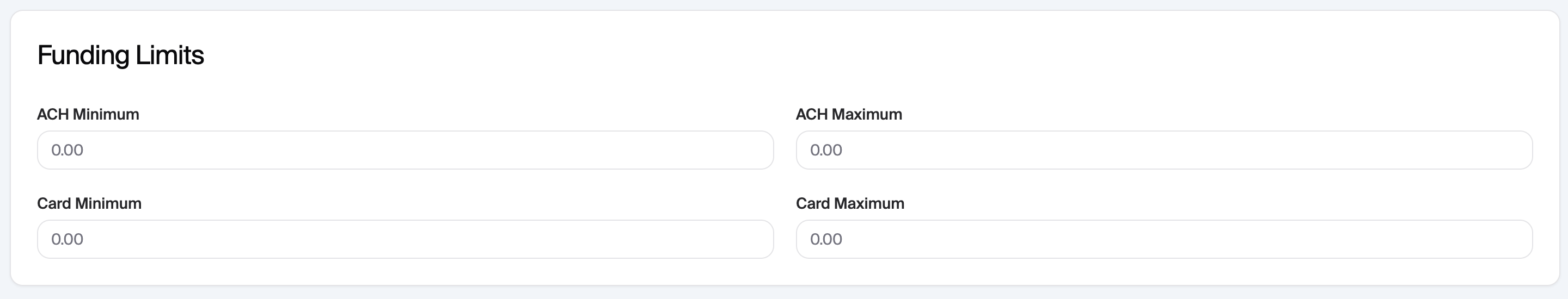Screen dimensions: 1568x299
Task: Click the "Card Minimum" label text
Action: (89, 203)
